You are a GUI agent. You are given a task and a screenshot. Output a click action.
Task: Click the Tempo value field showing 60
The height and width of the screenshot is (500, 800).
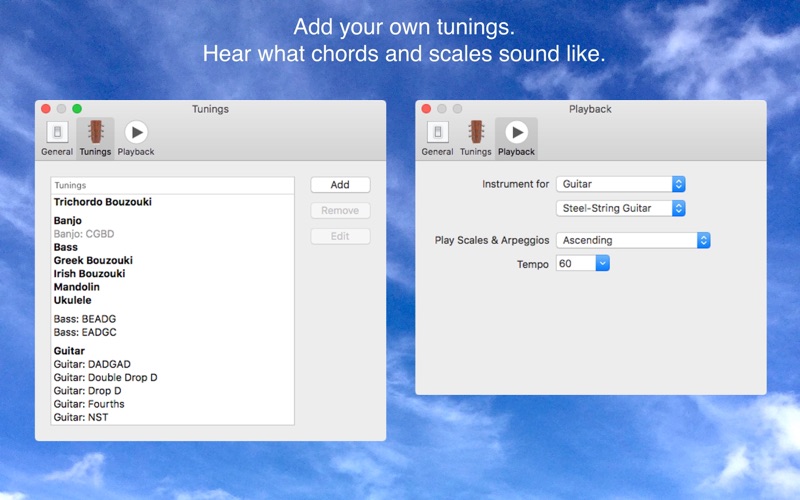[576, 264]
